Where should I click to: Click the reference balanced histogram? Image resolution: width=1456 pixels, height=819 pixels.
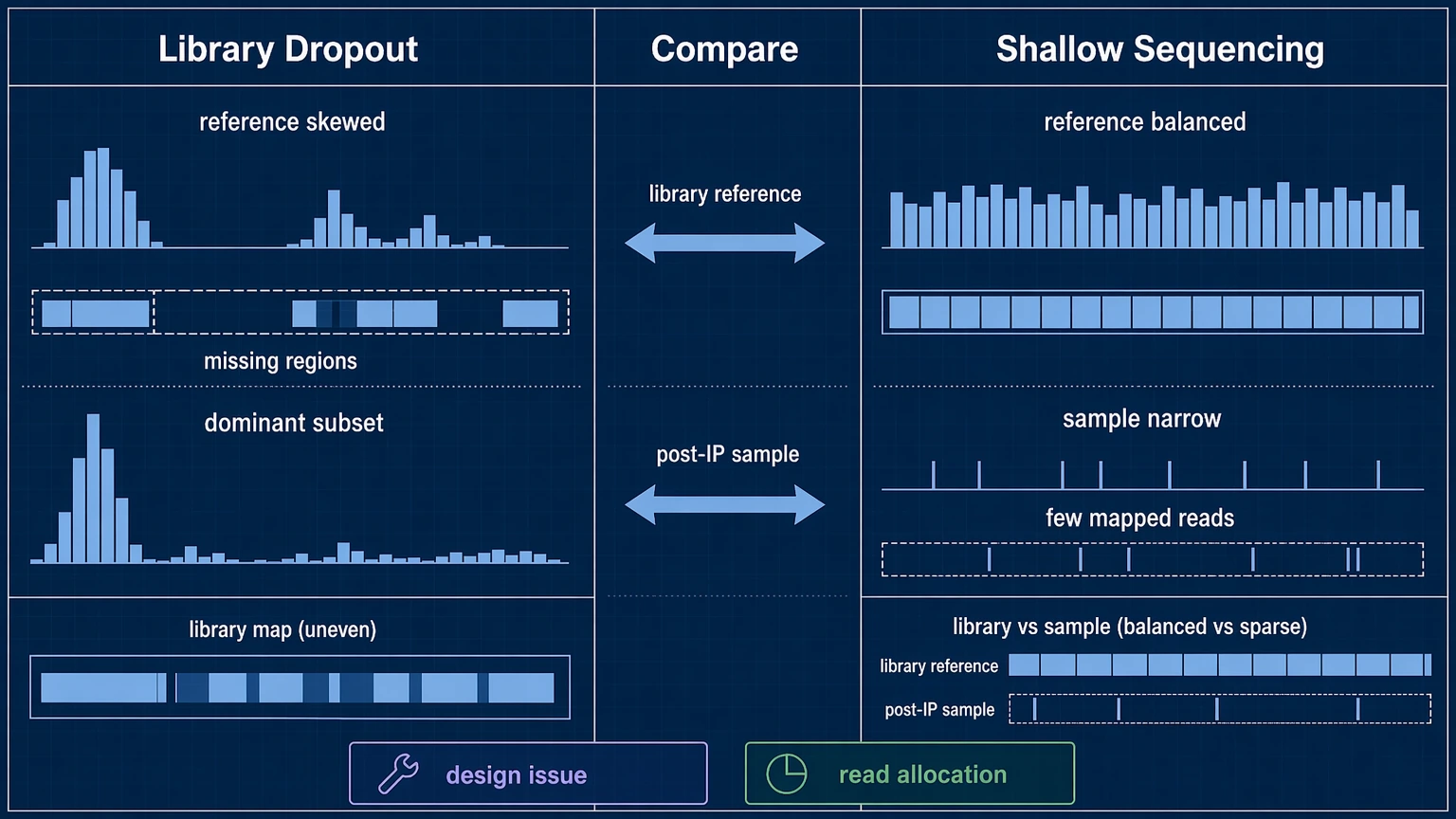point(1153,215)
